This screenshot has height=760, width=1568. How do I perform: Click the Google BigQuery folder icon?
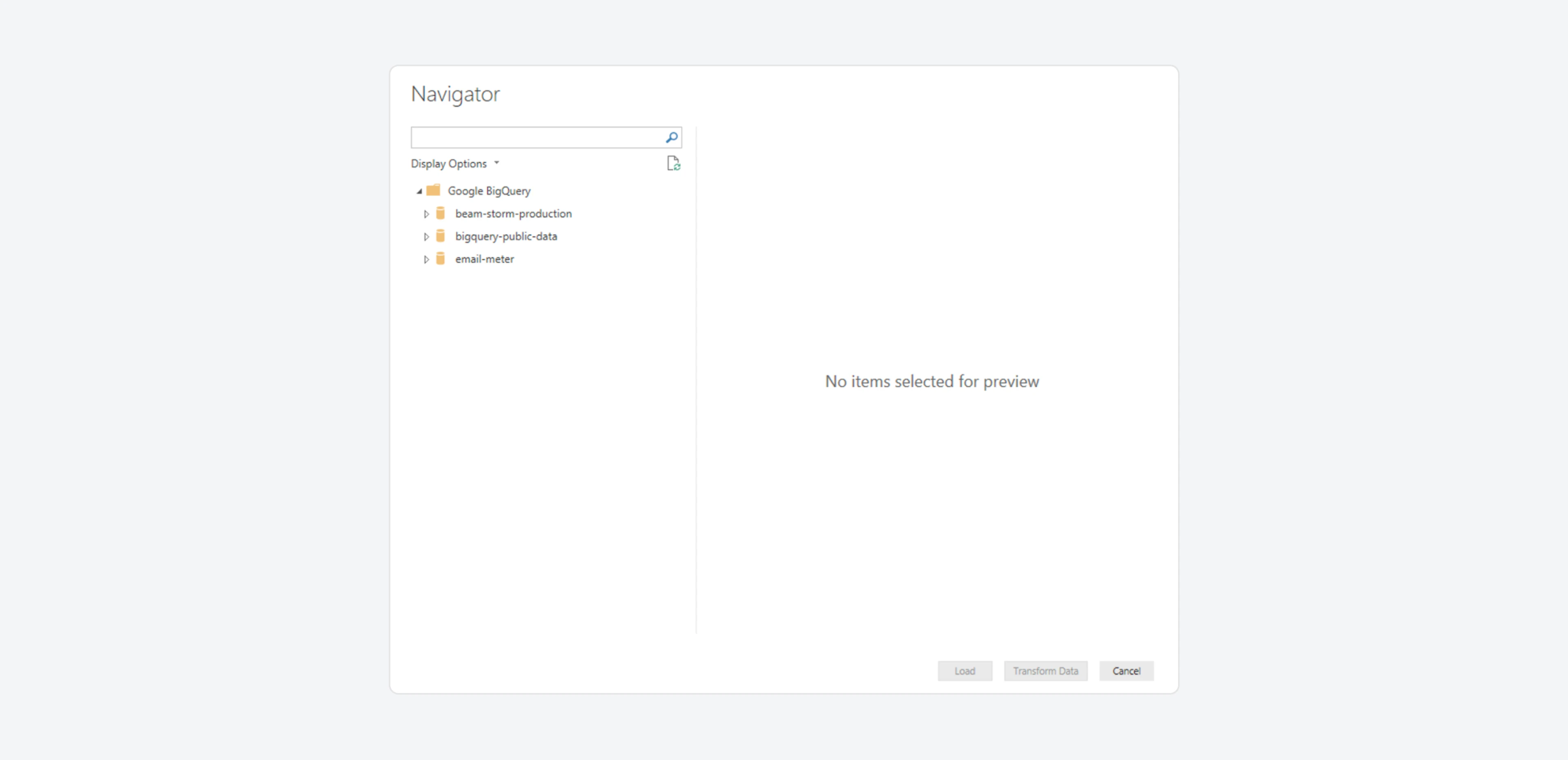tap(433, 190)
